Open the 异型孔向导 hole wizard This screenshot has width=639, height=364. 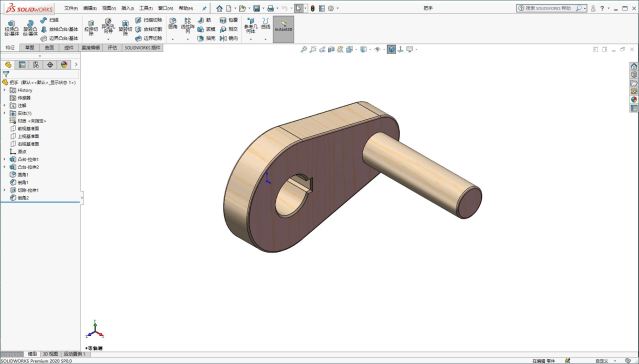pyautogui.click(x=108, y=26)
